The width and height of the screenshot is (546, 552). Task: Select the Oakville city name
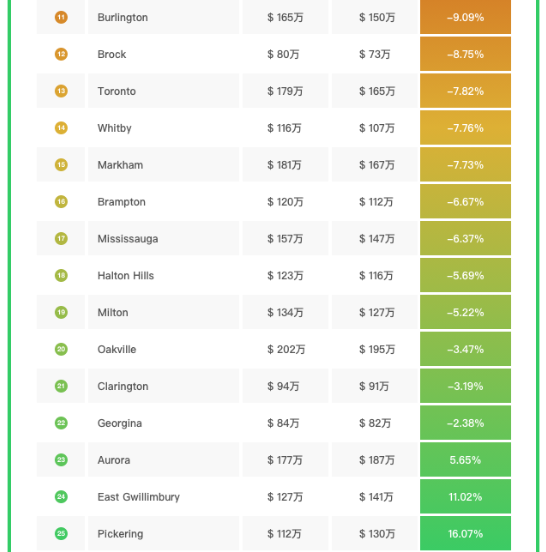(x=117, y=349)
